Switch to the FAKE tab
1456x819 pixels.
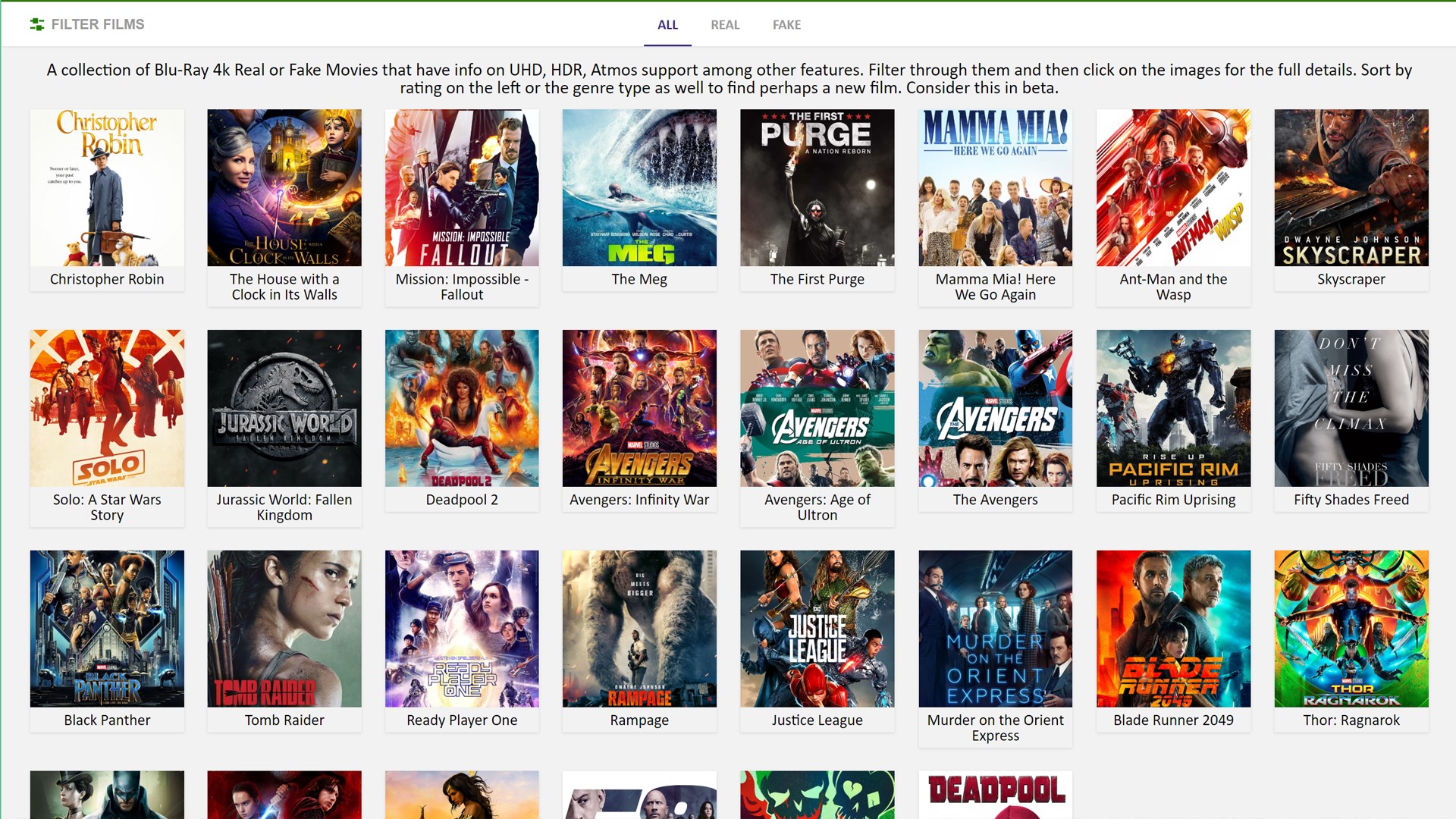coord(786,24)
